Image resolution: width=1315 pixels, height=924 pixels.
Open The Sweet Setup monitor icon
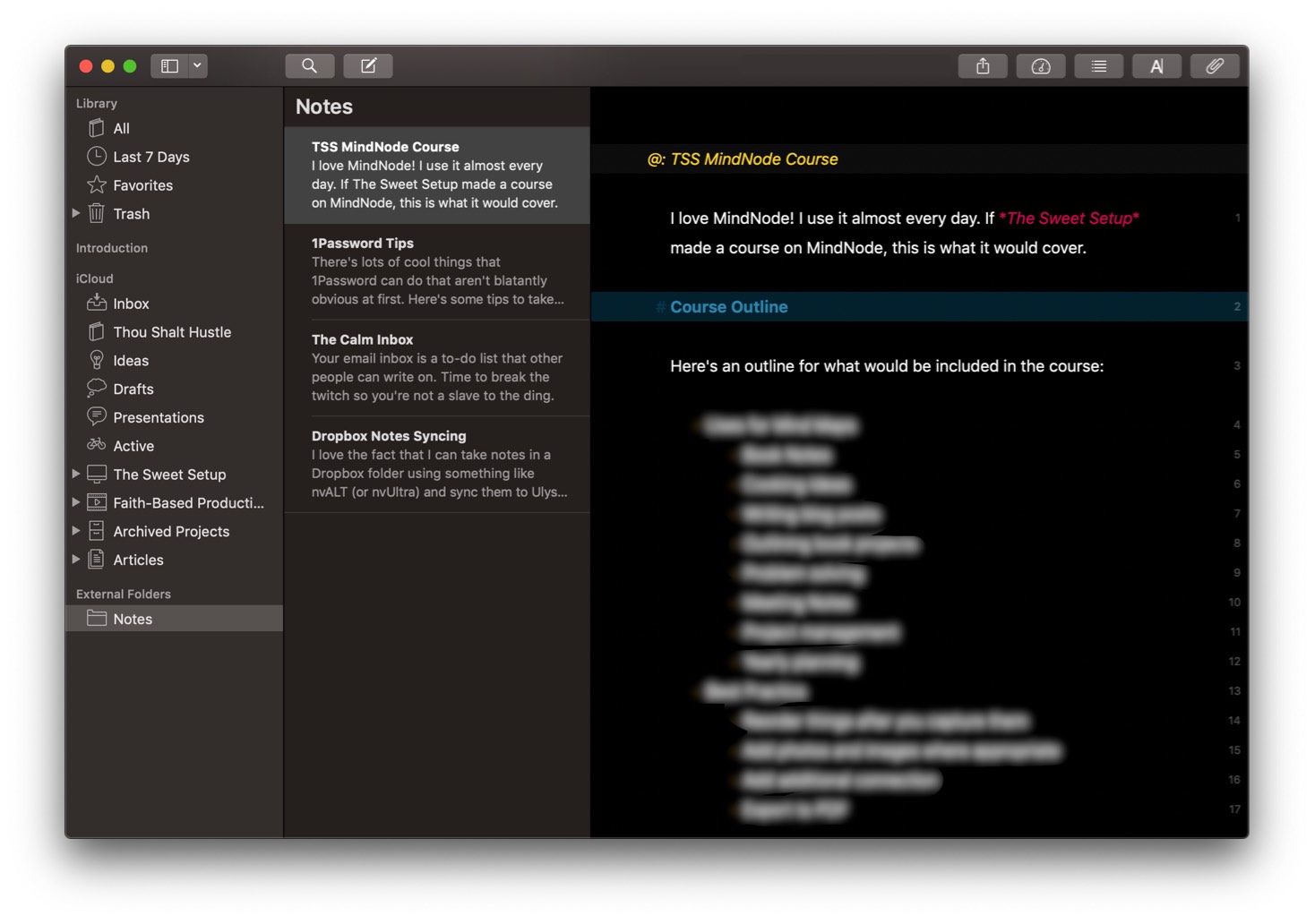[x=97, y=474]
